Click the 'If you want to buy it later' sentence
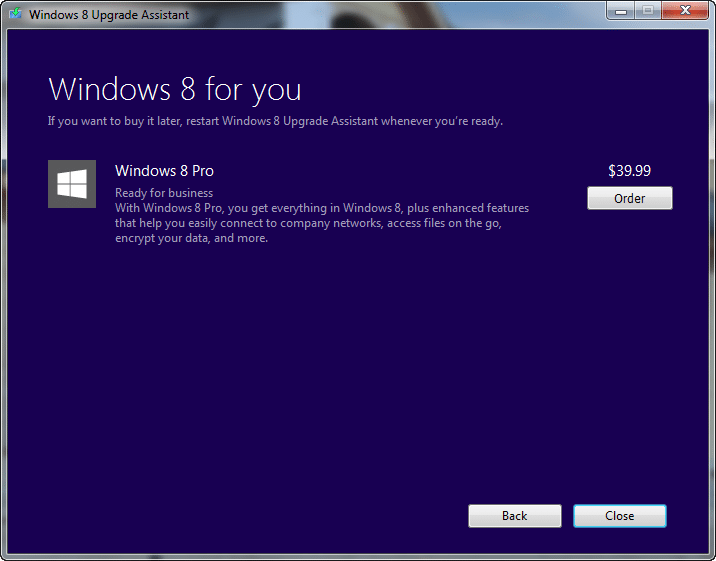The image size is (716, 561). tap(275, 121)
